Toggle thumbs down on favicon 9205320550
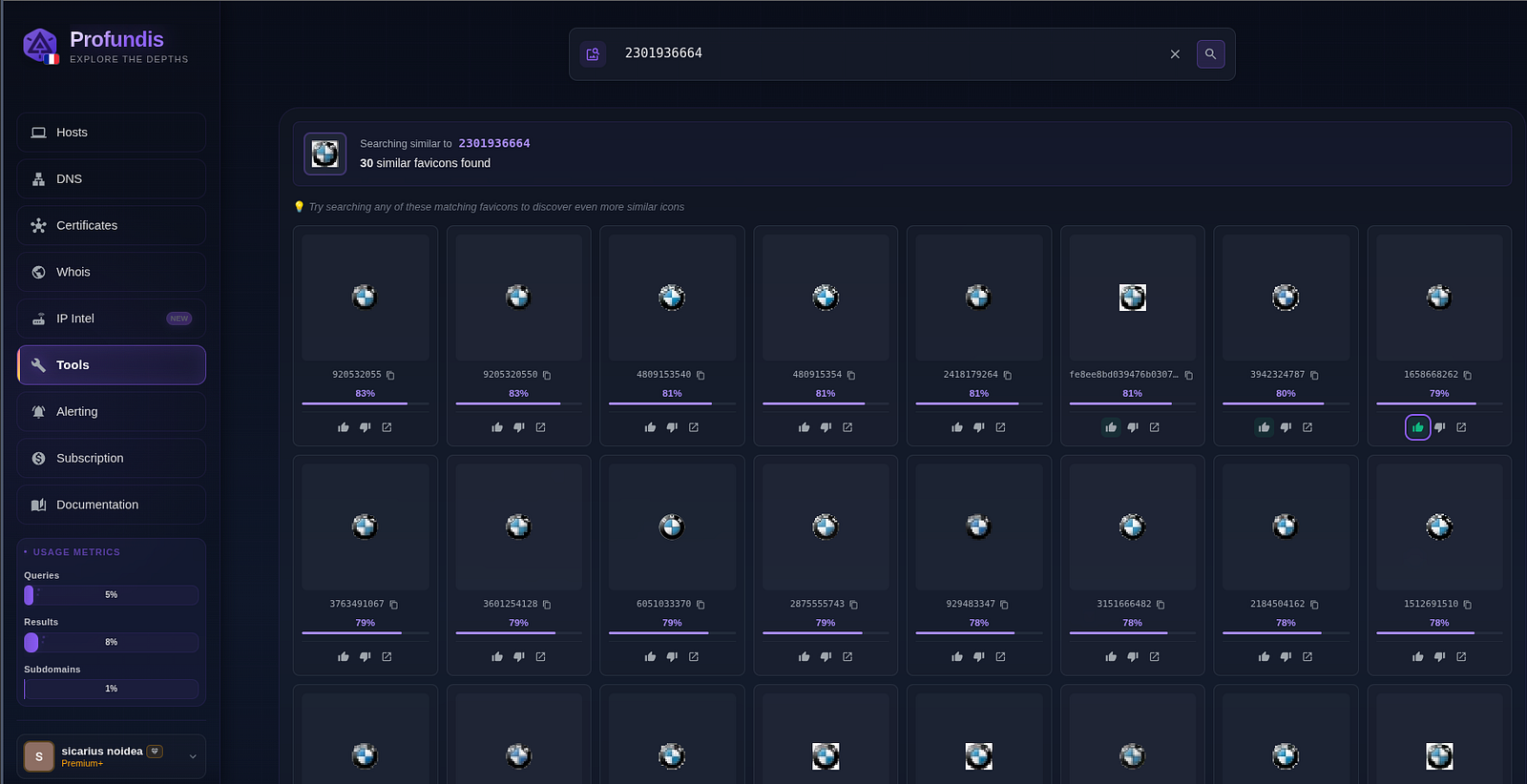The width and height of the screenshot is (1527, 784). (519, 427)
